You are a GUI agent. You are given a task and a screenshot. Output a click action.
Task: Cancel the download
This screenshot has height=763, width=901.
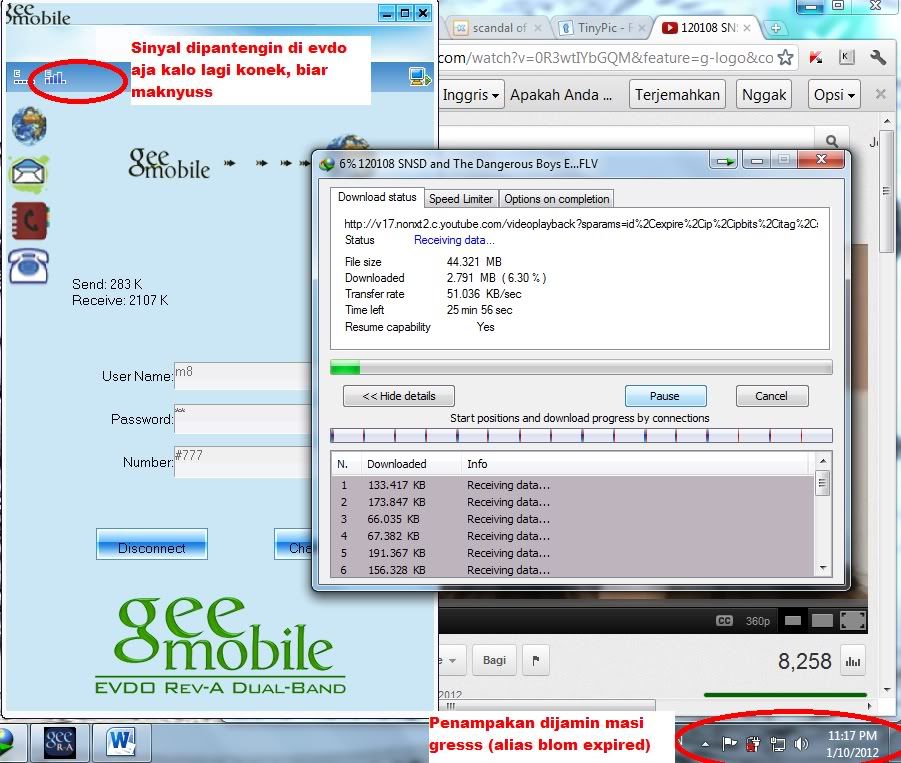[771, 396]
